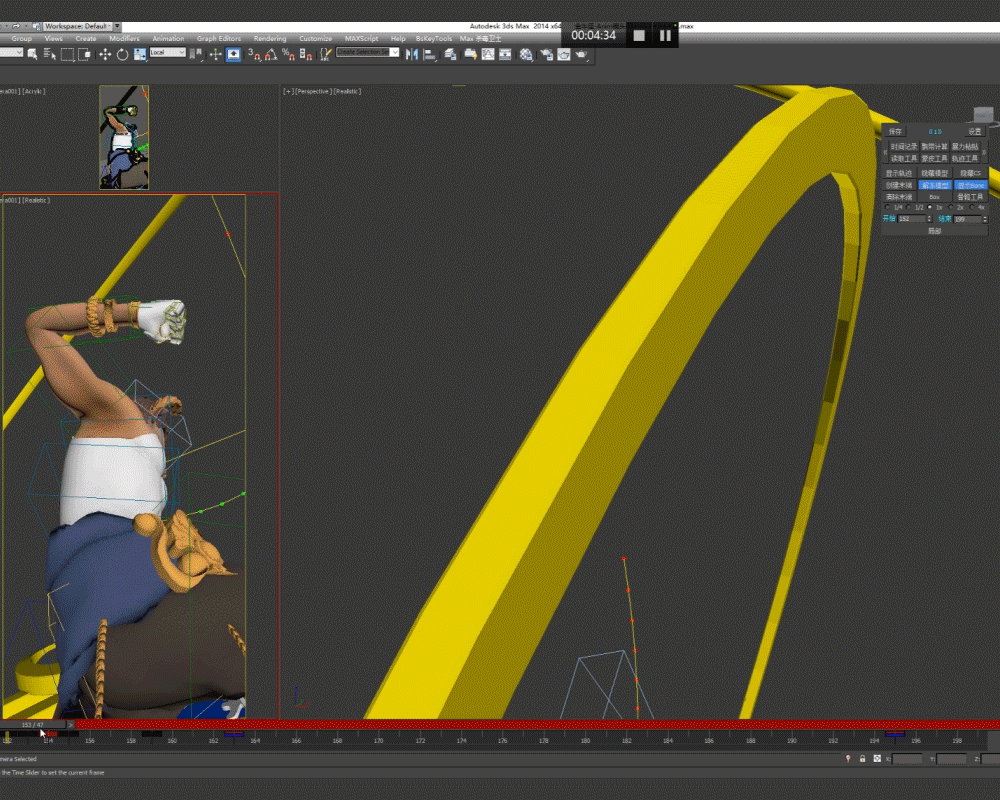Toggle the Graphite Ribbon icon
Image resolution: width=1000 pixels, height=800 pixels.
point(470,54)
